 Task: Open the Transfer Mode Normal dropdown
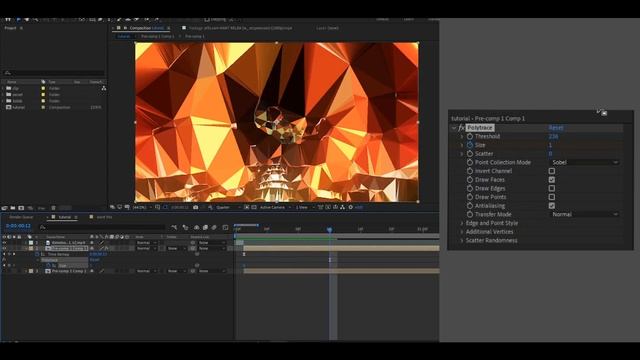[x=584, y=214]
